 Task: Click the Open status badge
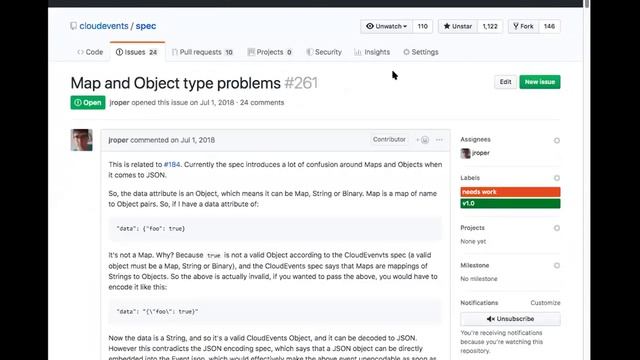(x=88, y=102)
